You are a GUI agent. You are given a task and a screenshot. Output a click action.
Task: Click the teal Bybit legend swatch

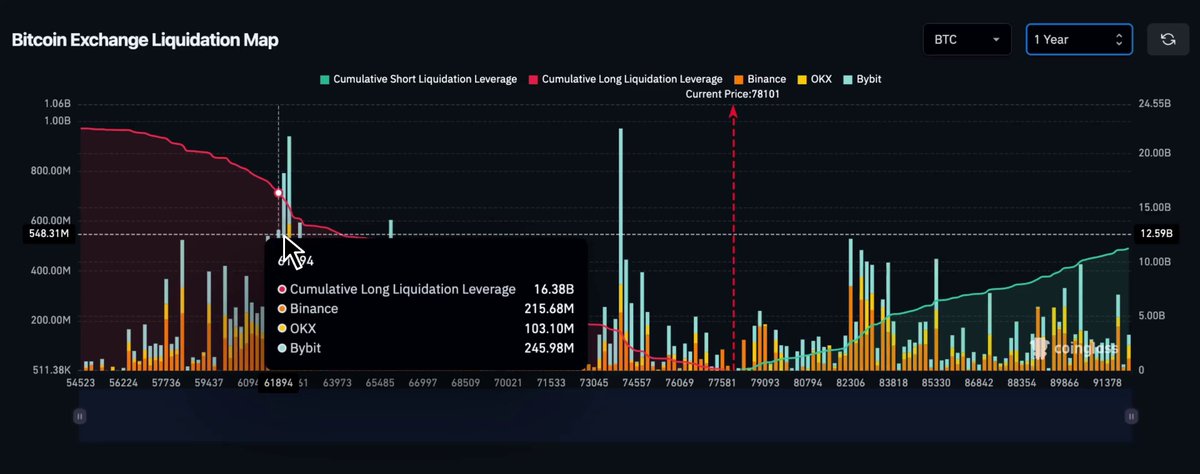(x=847, y=78)
